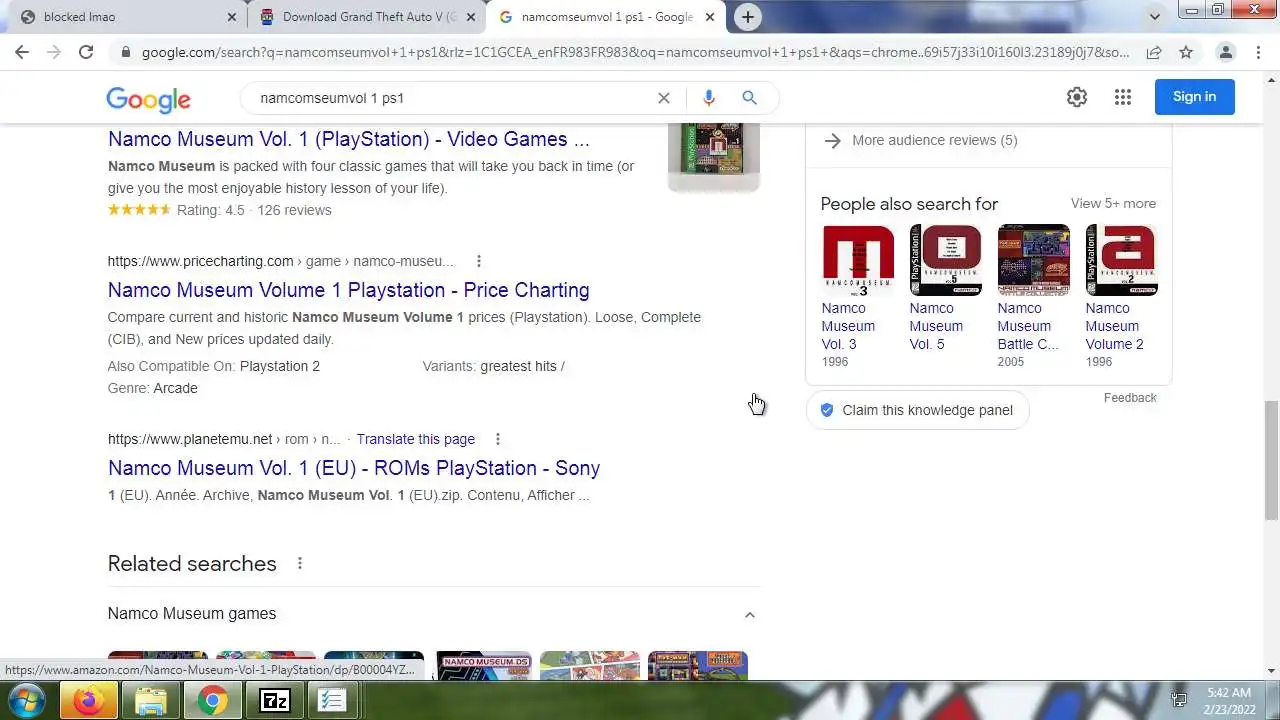Open Namco Museum Volume 2 thumbnail

1121,260
